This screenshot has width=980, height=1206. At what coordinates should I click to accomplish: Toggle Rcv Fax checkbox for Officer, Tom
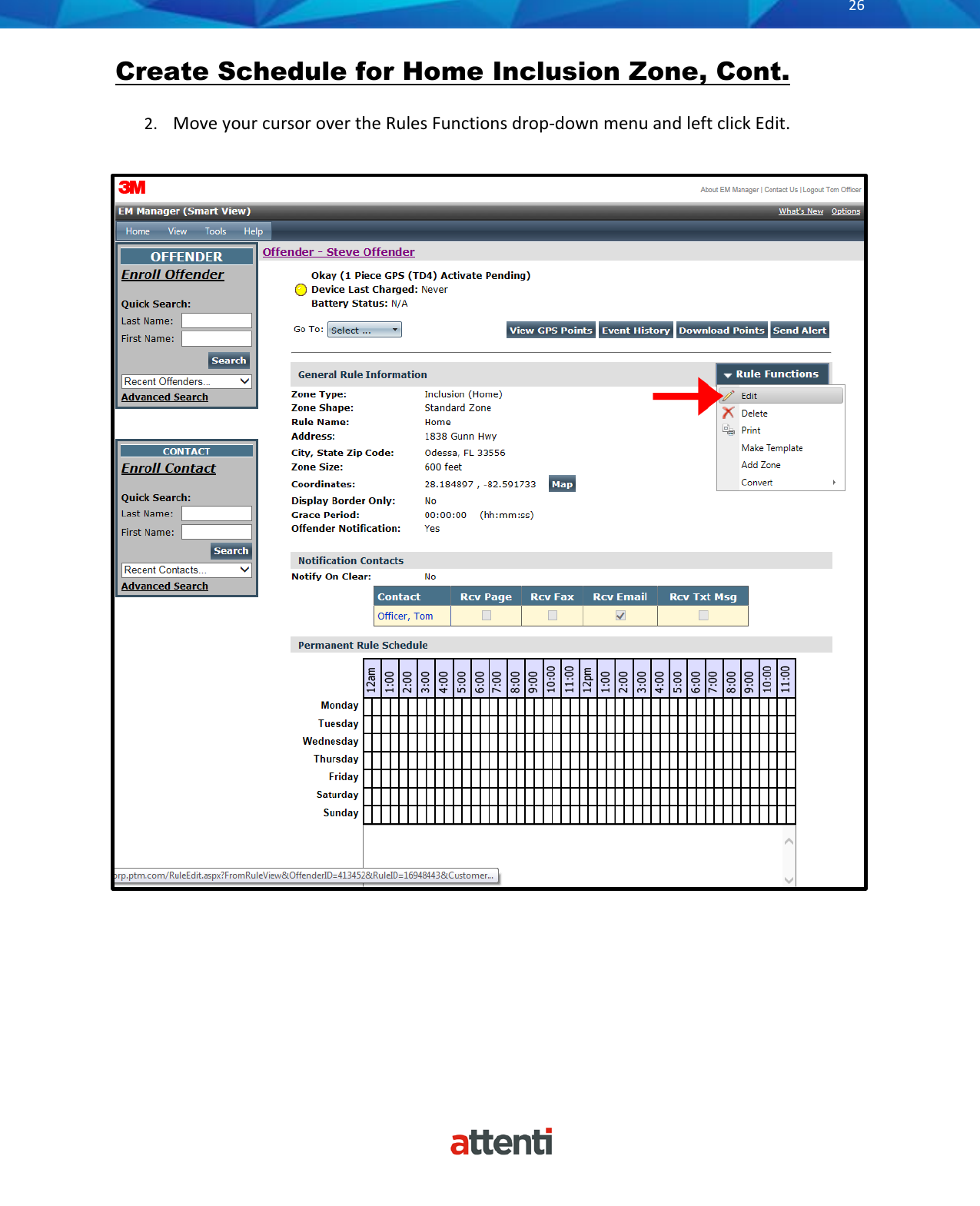click(553, 615)
